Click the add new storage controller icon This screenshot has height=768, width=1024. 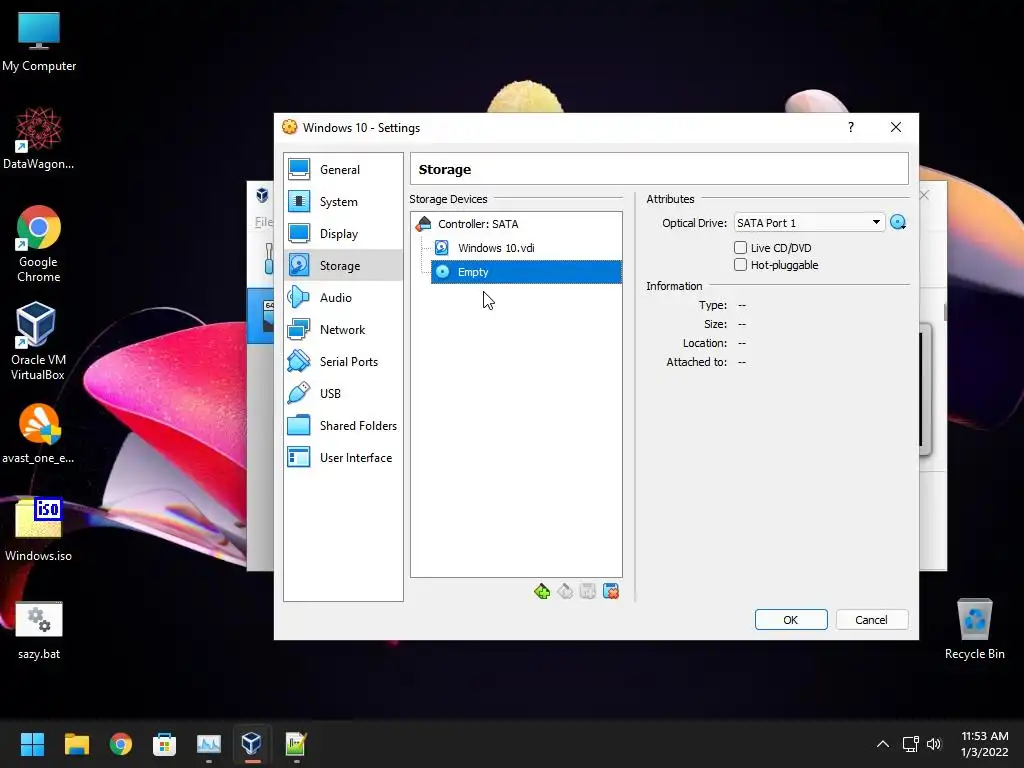coord(541,592)
